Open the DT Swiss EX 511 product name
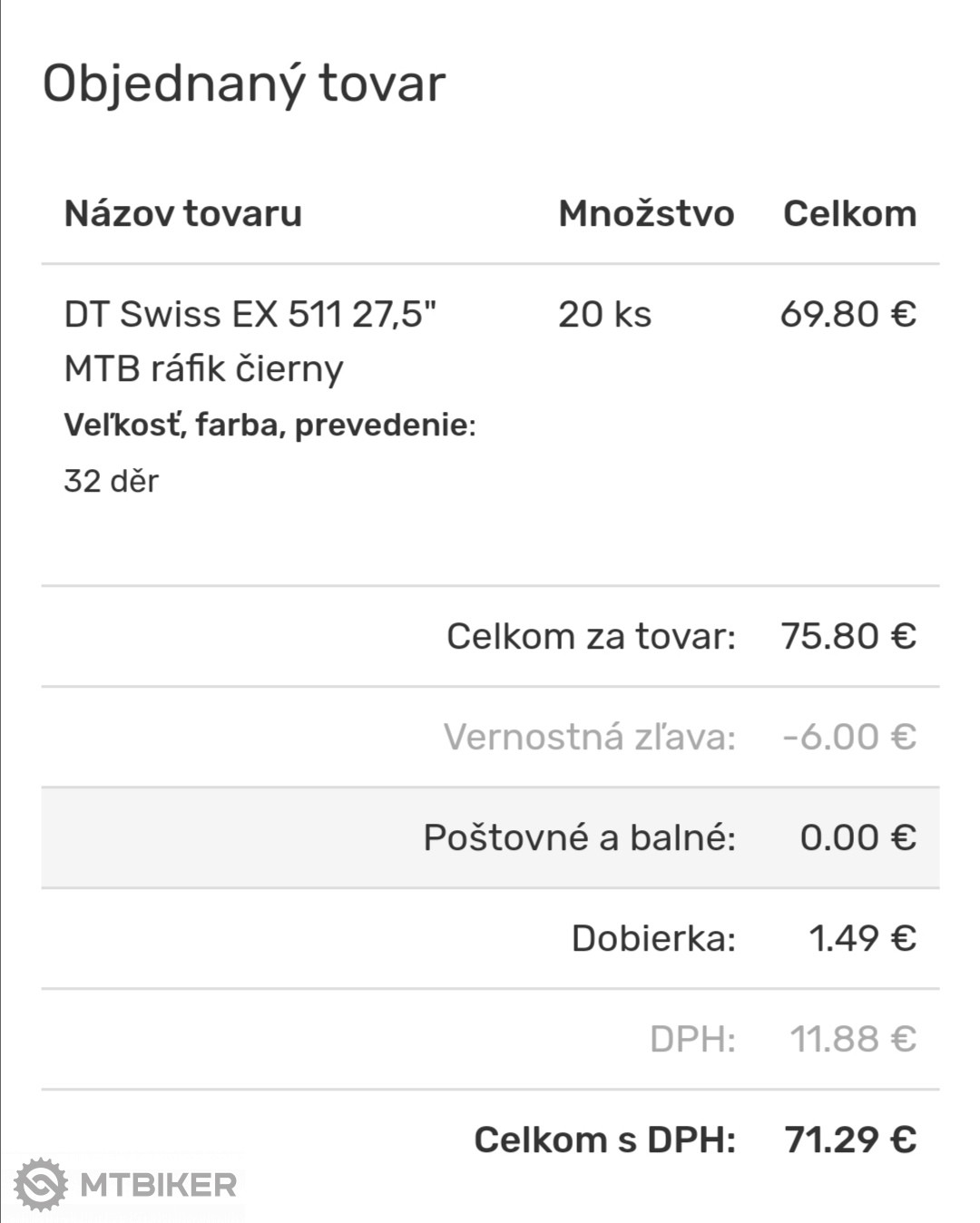The image size is (980, 1223). coord(250,341)
